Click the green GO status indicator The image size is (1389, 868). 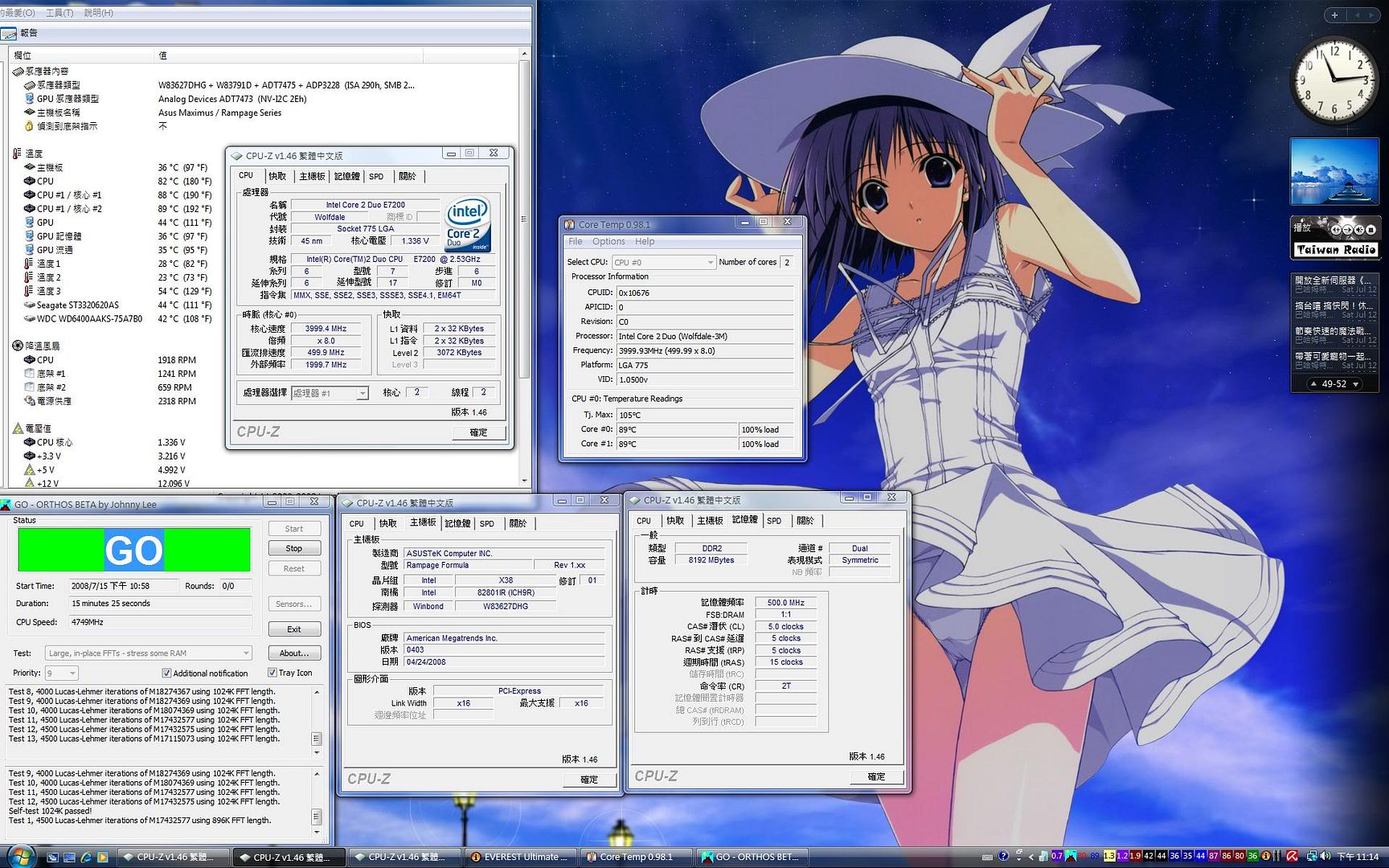click(134, 551)
